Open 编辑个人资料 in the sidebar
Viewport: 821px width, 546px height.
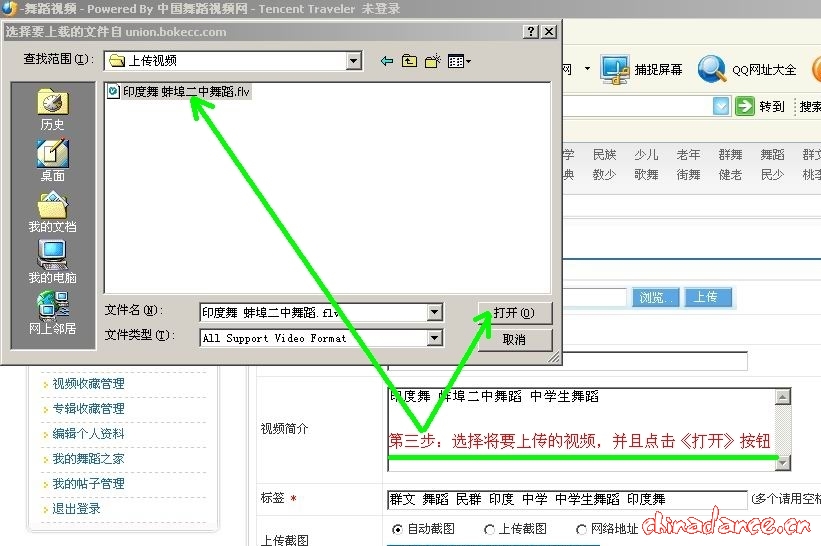pyautogui.click(x=88, y=433)
